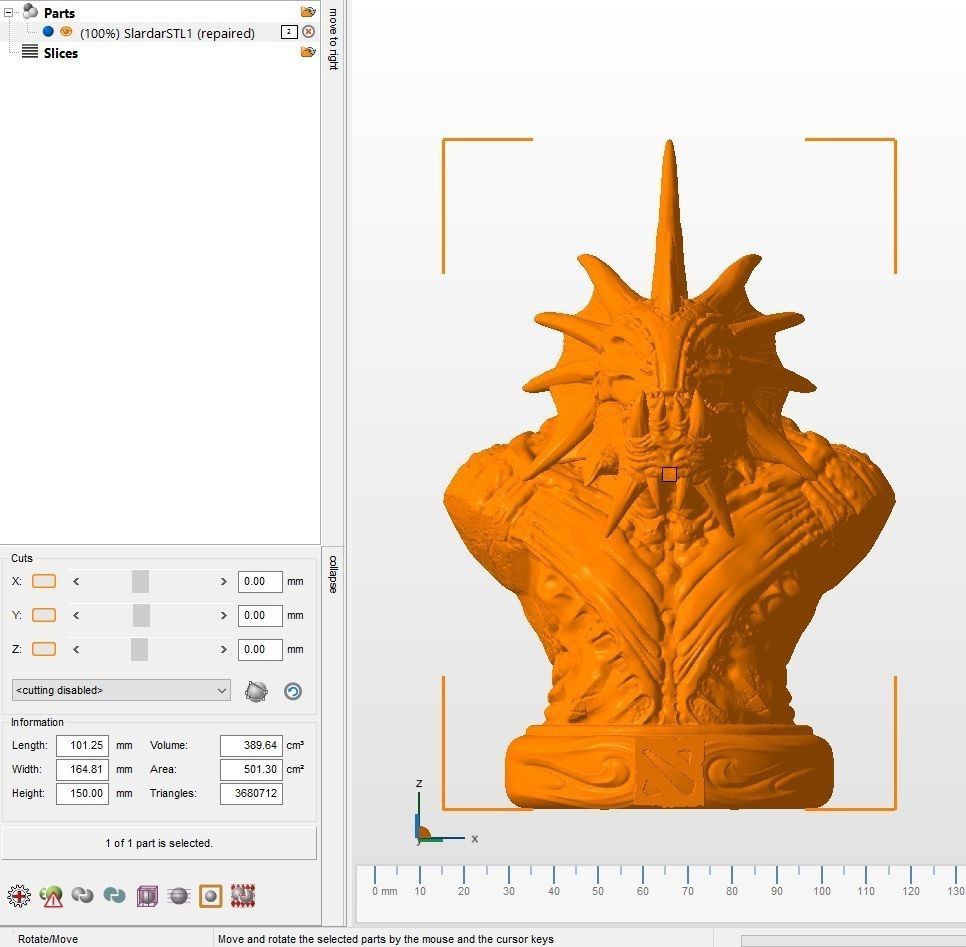Click the Volume field showing 389.64
Screen dimensions: 966x947
[251, 746]
